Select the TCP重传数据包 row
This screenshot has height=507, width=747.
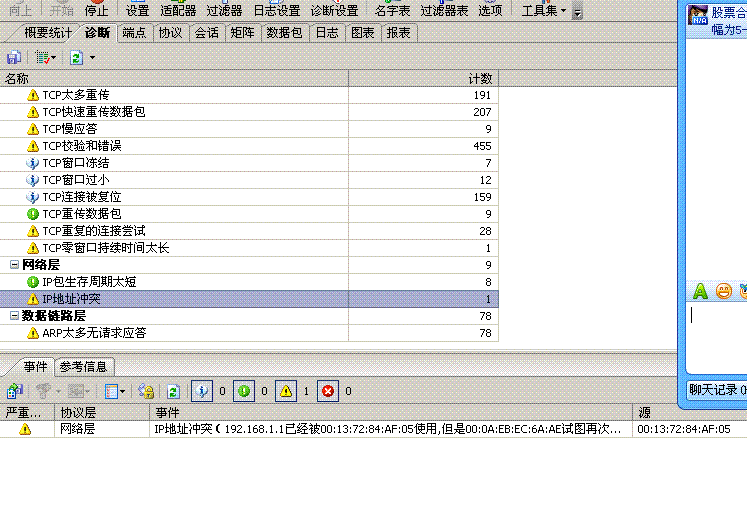click(x=249, y=214)
